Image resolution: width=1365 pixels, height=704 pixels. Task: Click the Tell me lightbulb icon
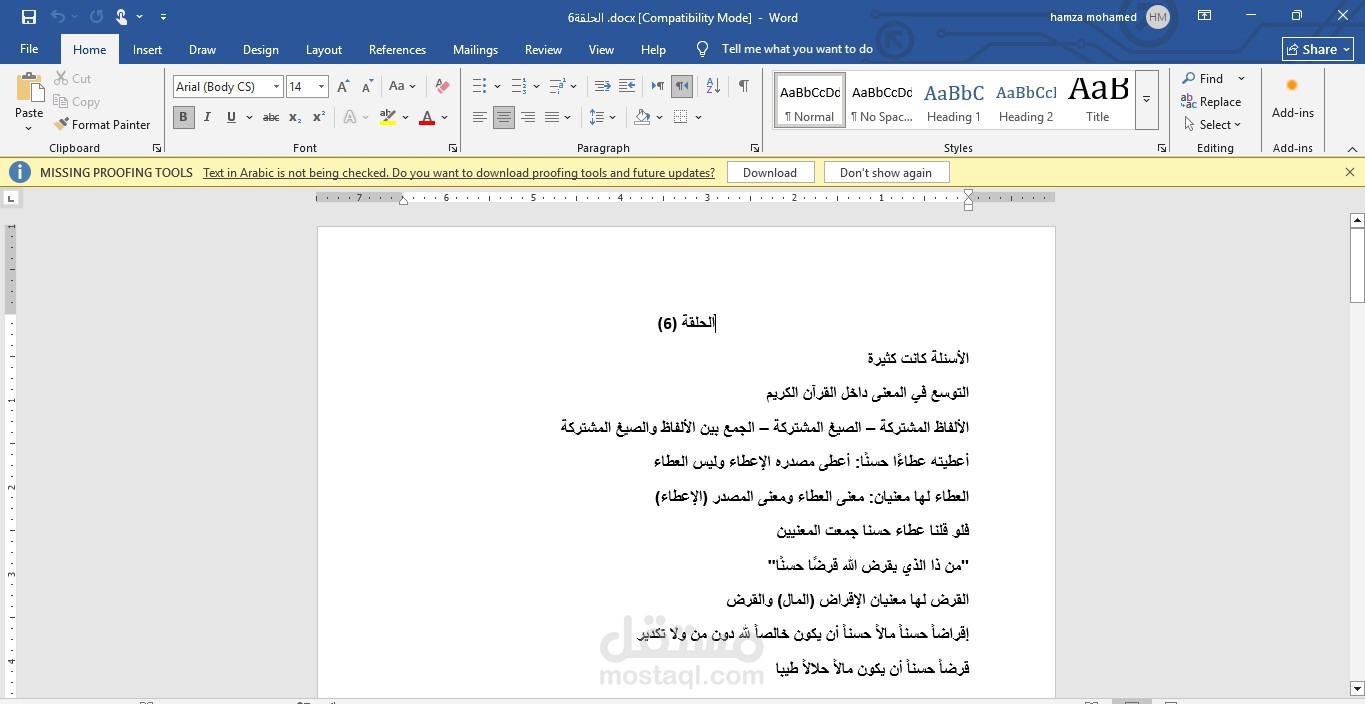703,49
